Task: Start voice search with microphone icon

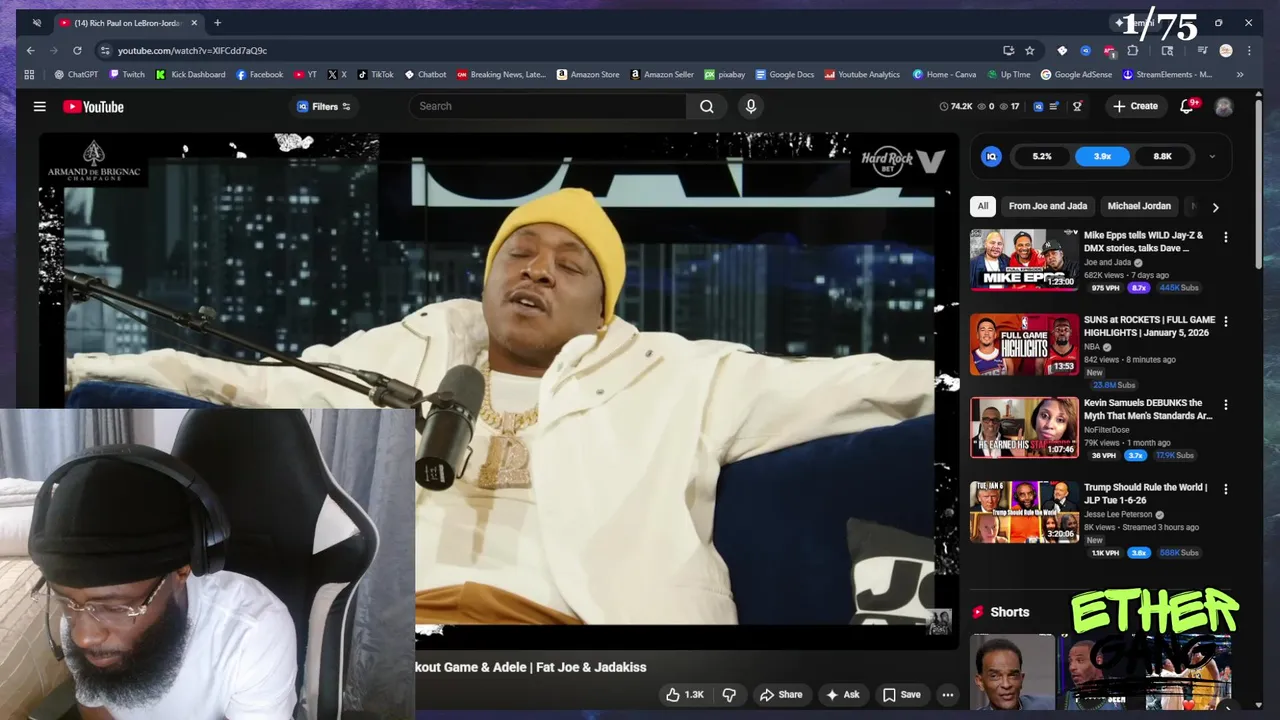Action: [751, 106]
